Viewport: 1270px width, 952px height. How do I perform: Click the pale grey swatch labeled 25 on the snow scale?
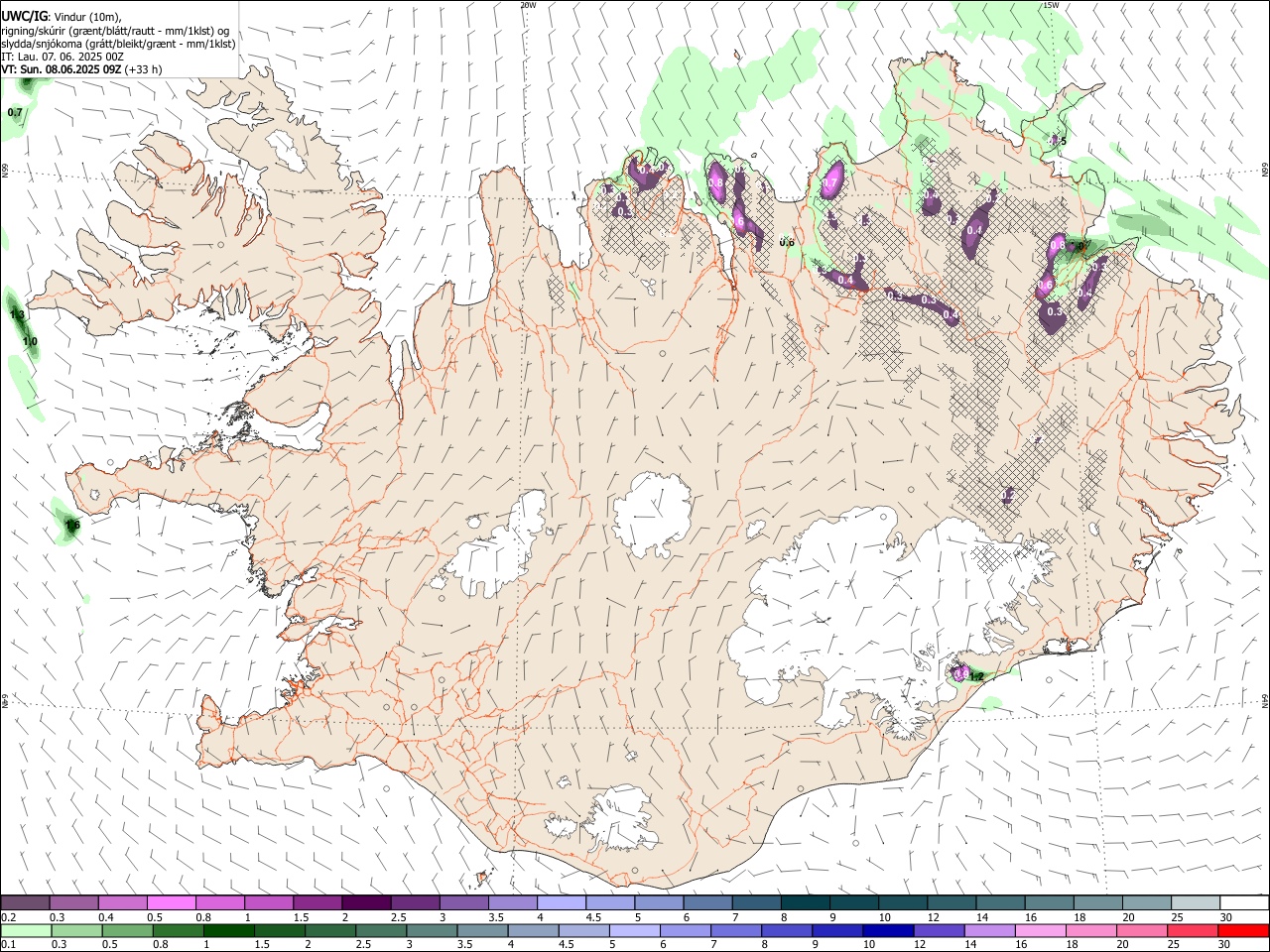(x=1194, y=903)
